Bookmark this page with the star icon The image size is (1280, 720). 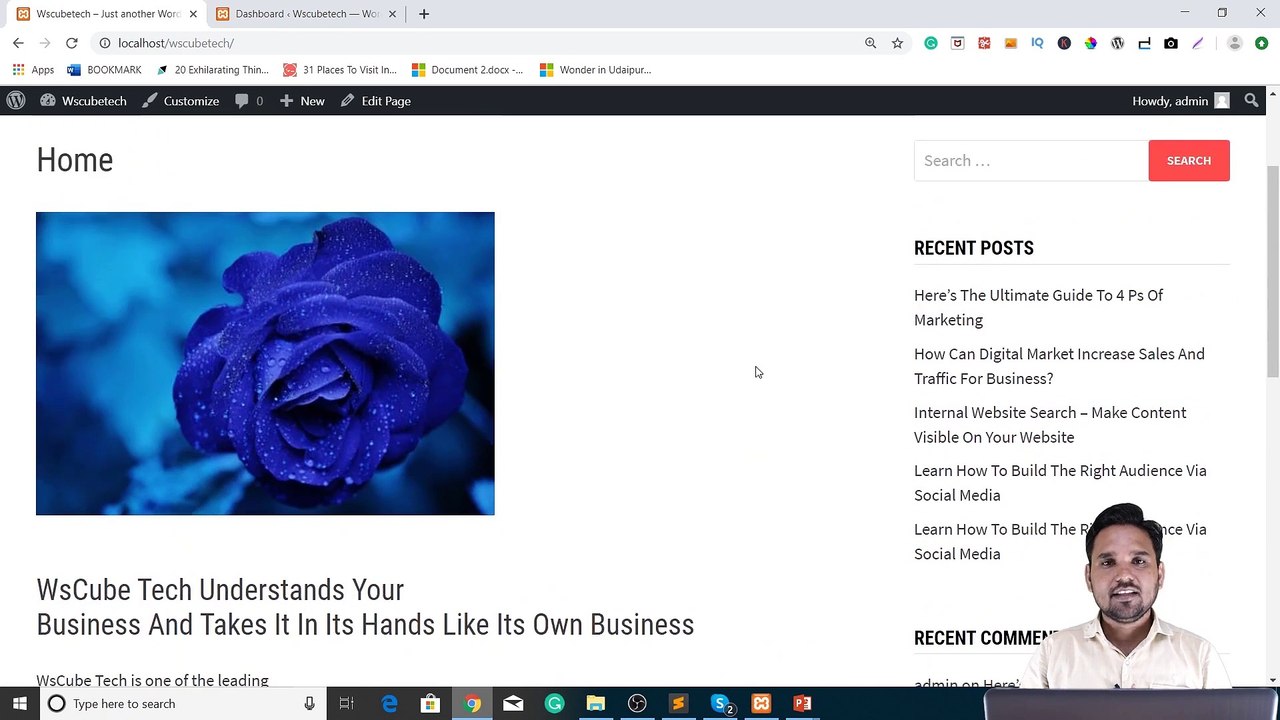click(897, 43)
